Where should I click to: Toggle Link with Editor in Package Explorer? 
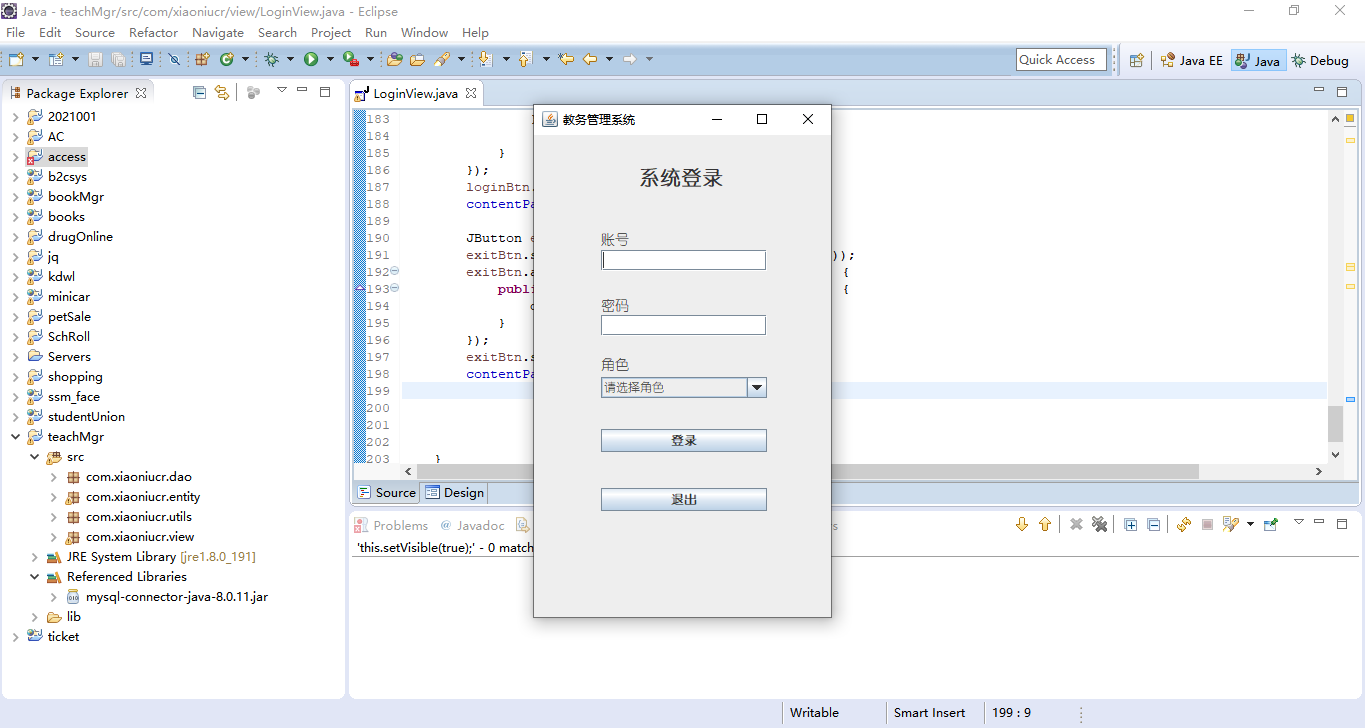(x=221, y=93)
